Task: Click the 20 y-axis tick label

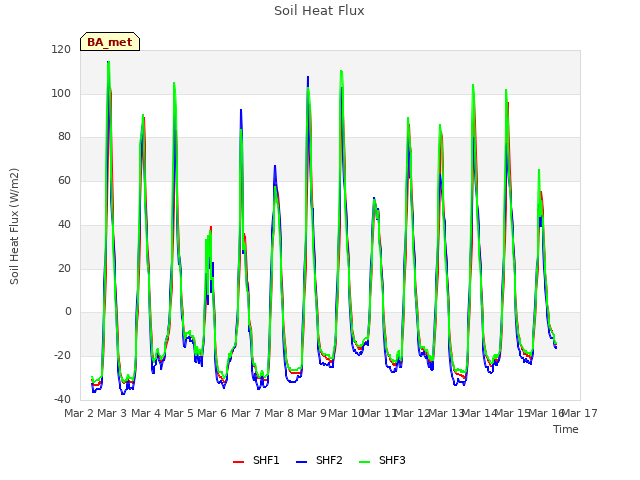Action: (x=64, y=269)
